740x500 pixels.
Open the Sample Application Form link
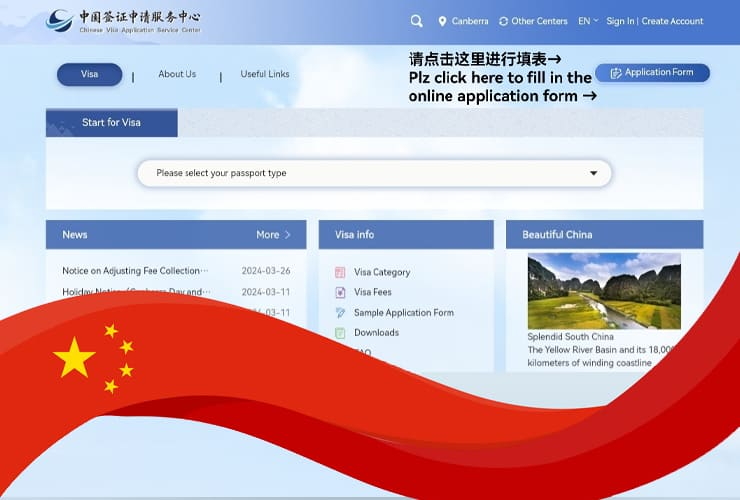pyautogui.click(x=404, y=313)
